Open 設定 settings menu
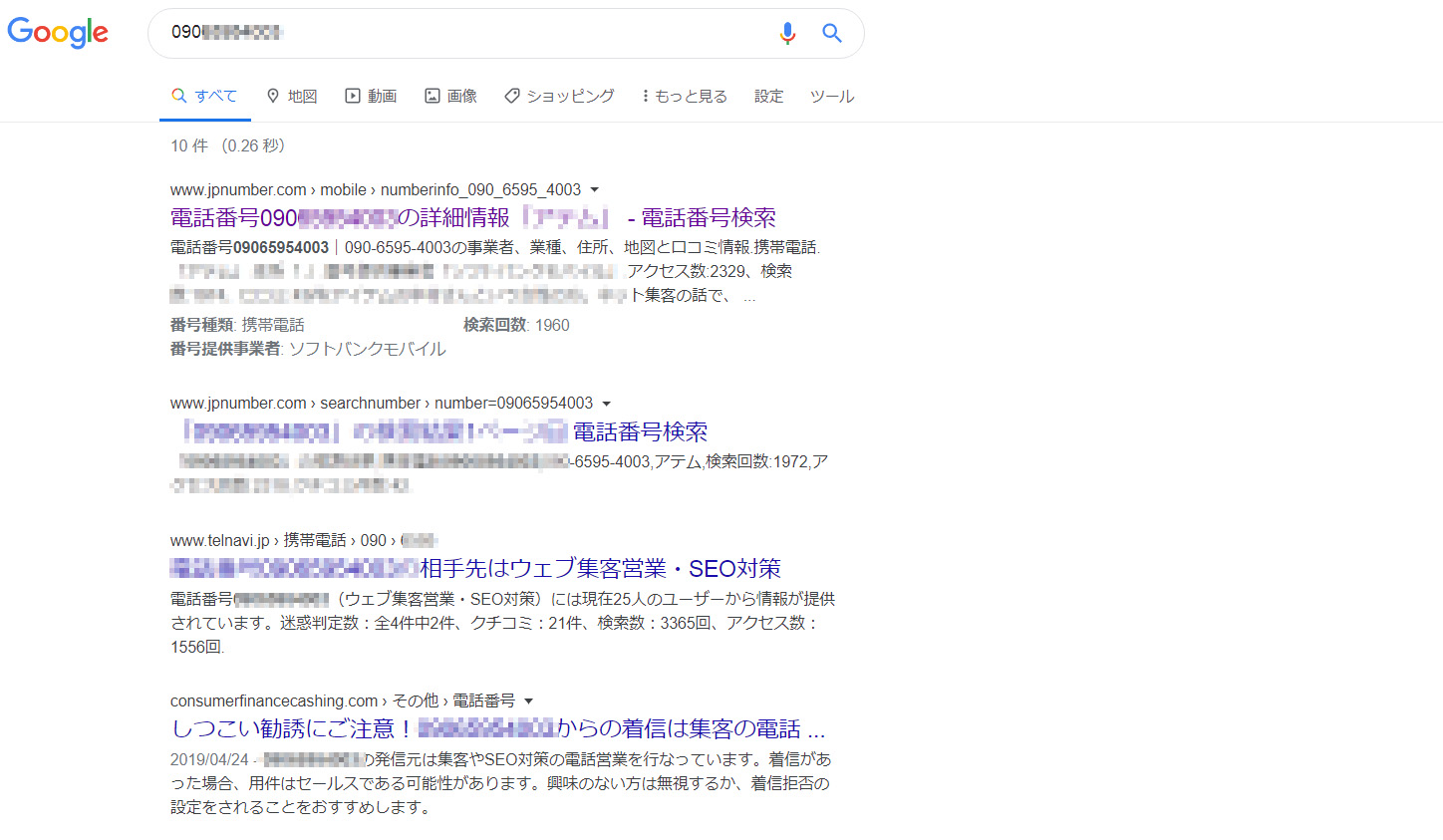The height and width of the screenshot is (840, 1443). coord(768,96)
